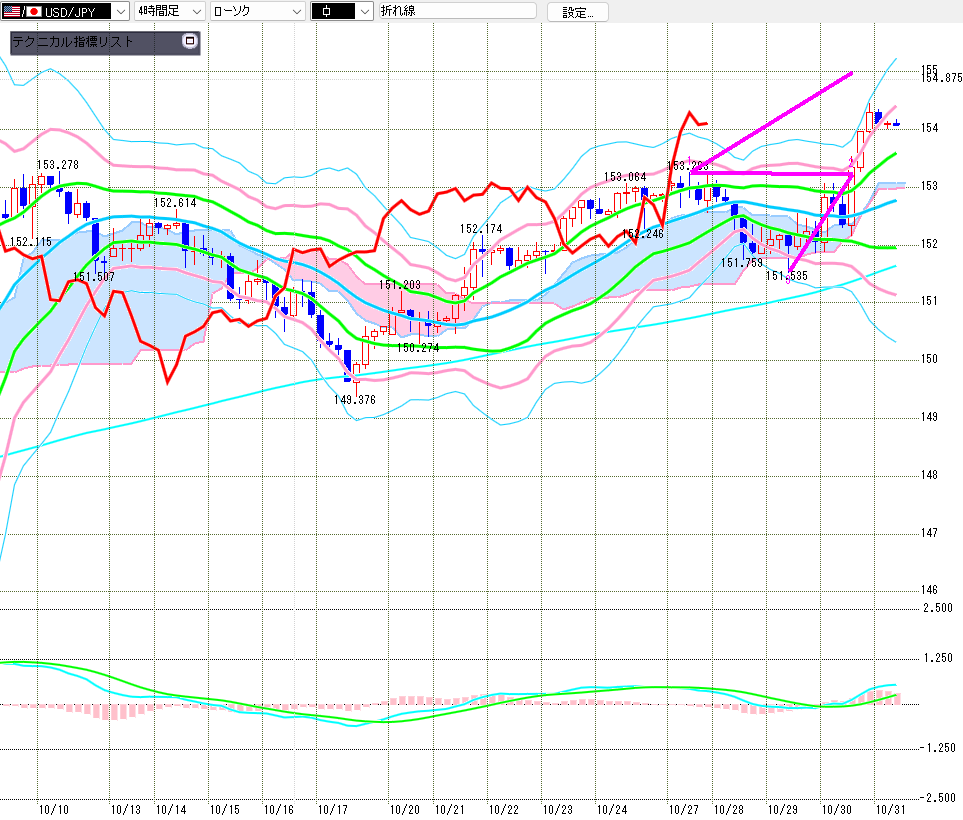Click the 154.875 current price label
Screen dimensions: 963x820
[941, 78]
